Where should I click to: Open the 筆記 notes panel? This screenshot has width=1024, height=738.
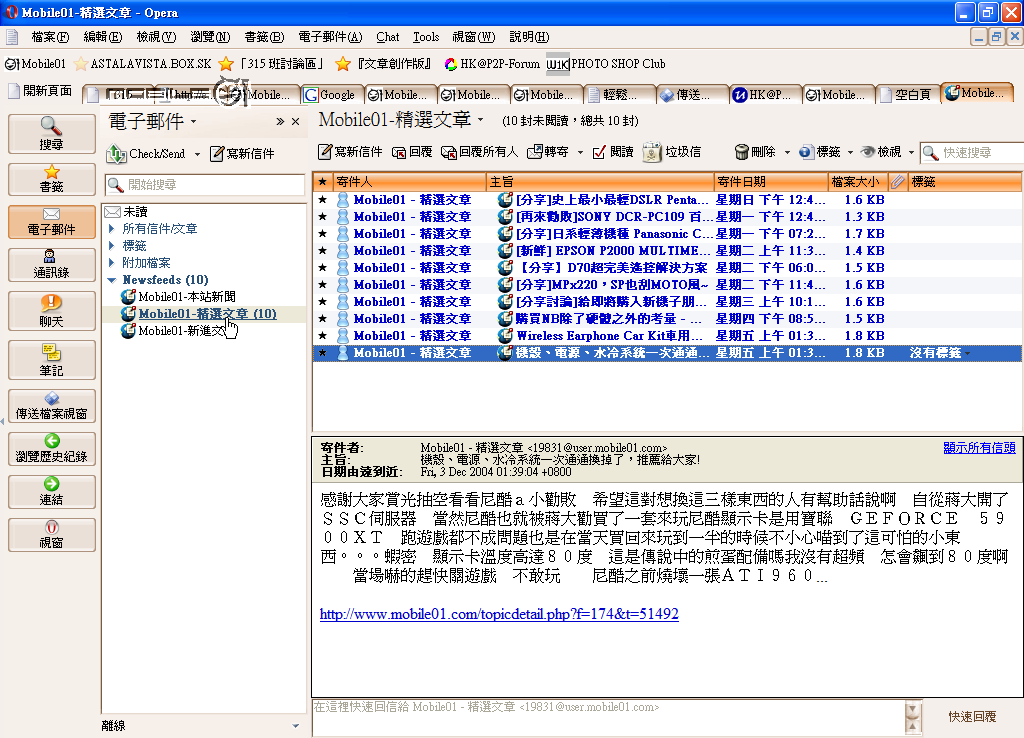point(52,360)
